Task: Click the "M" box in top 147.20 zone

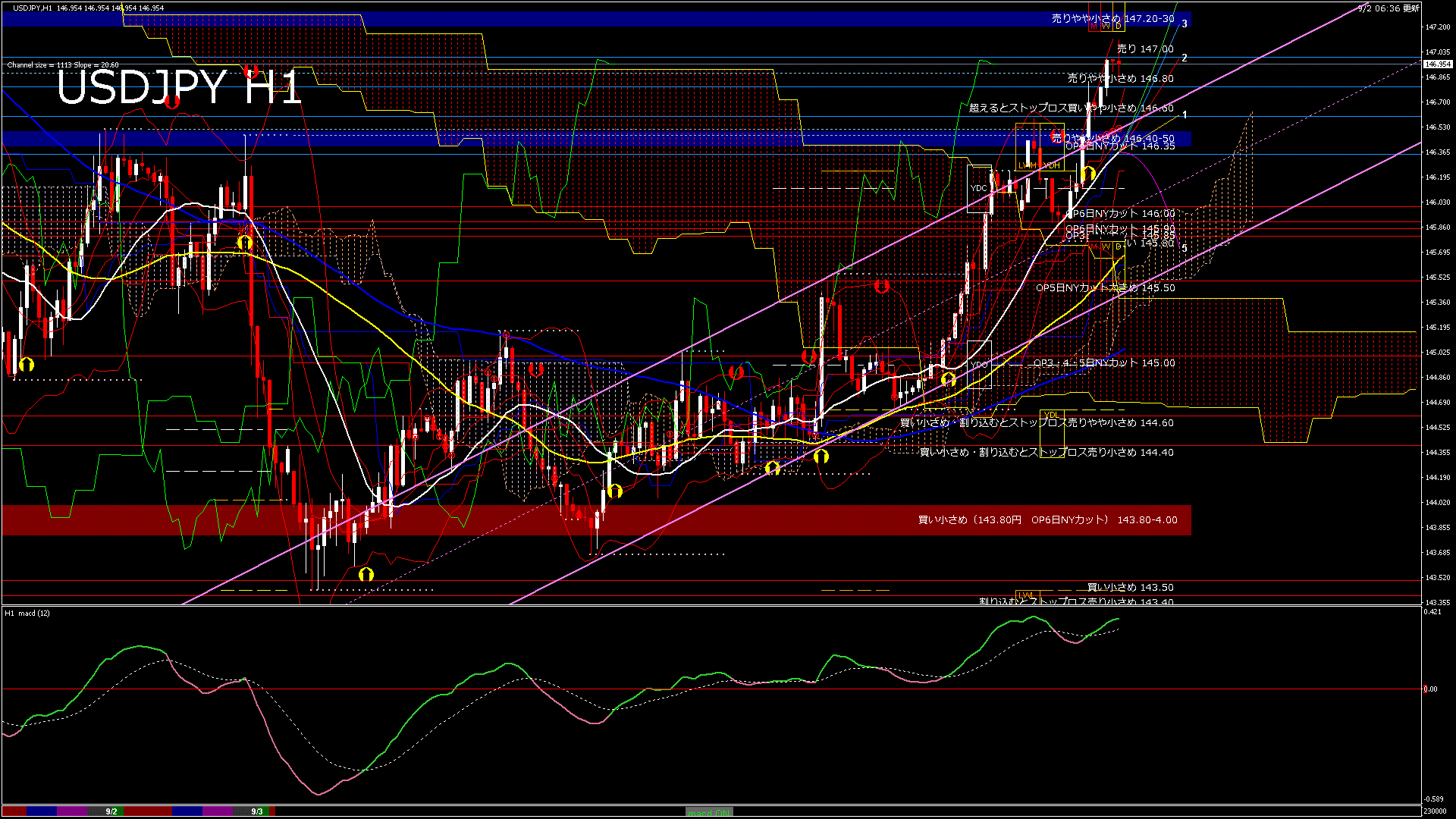Action: click(1094, 26)
